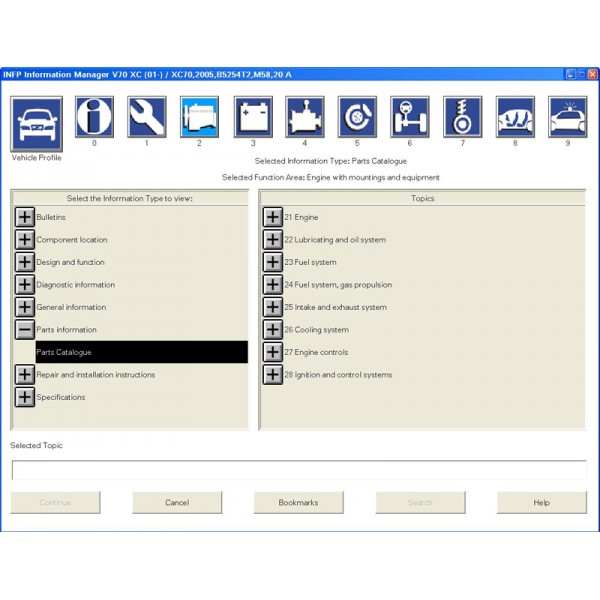
Task: Expand the 26 Cooling system topic
Action: pyautogui.click(x=272, y=330)
